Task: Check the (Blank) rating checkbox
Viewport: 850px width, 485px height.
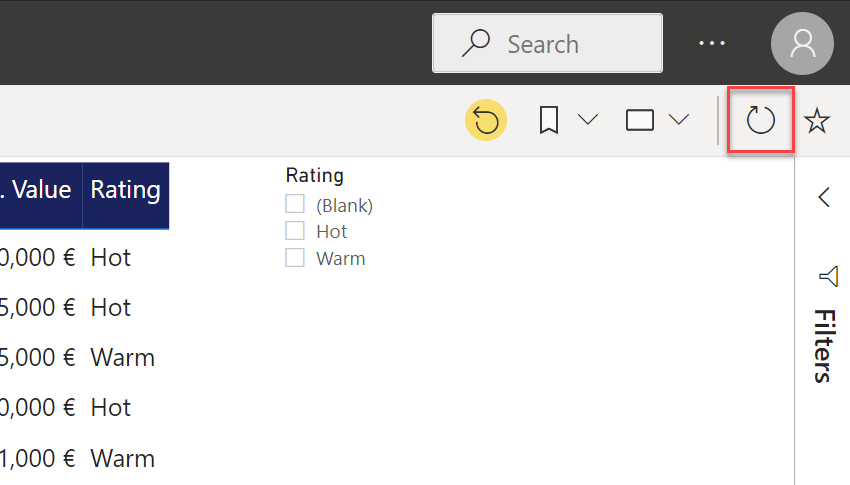Action: [295, 204]
